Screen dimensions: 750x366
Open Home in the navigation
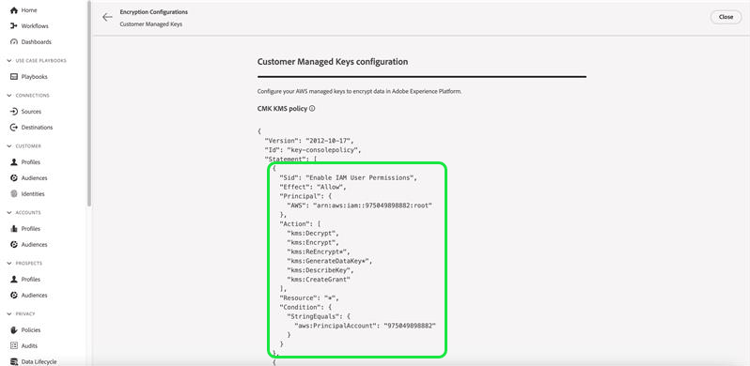[x=29, y=10]
